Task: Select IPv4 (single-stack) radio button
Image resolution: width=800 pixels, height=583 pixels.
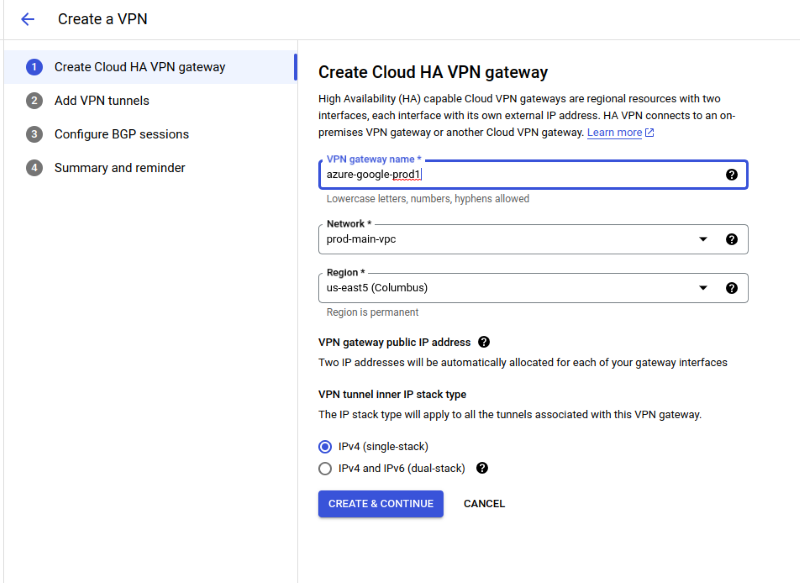Action: pyautogui.click(x=324, y=447)
